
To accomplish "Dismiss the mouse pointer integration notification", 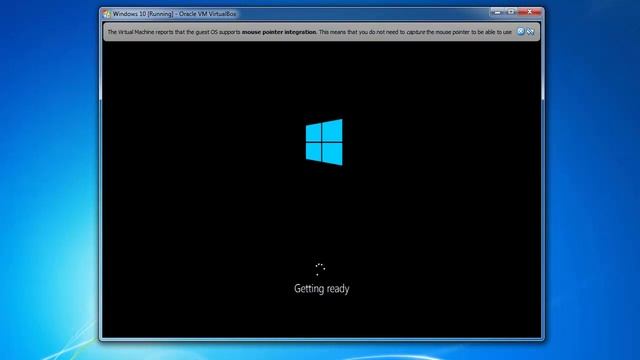I will pos(520,31).
